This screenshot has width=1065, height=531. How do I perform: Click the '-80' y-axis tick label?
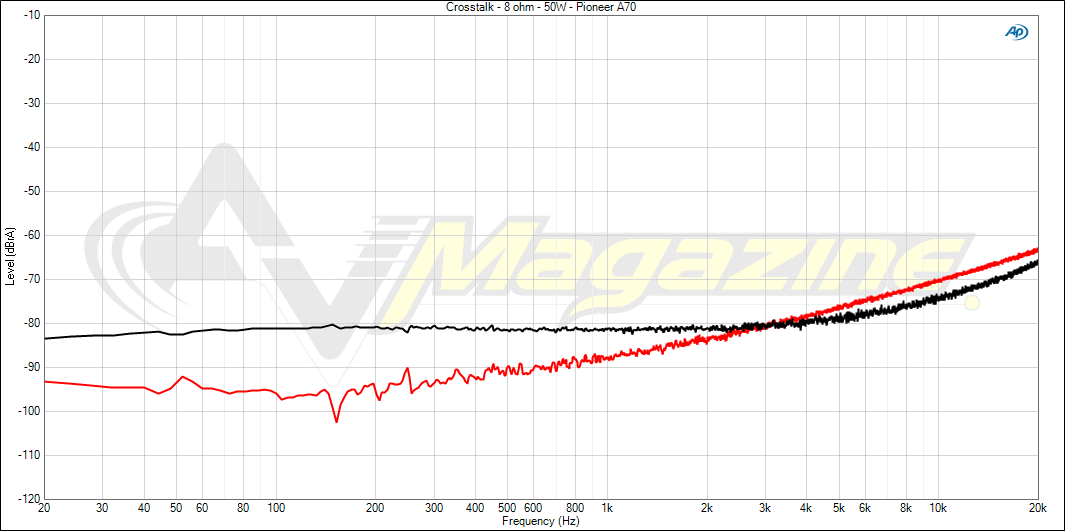click(x=31, y=323)
